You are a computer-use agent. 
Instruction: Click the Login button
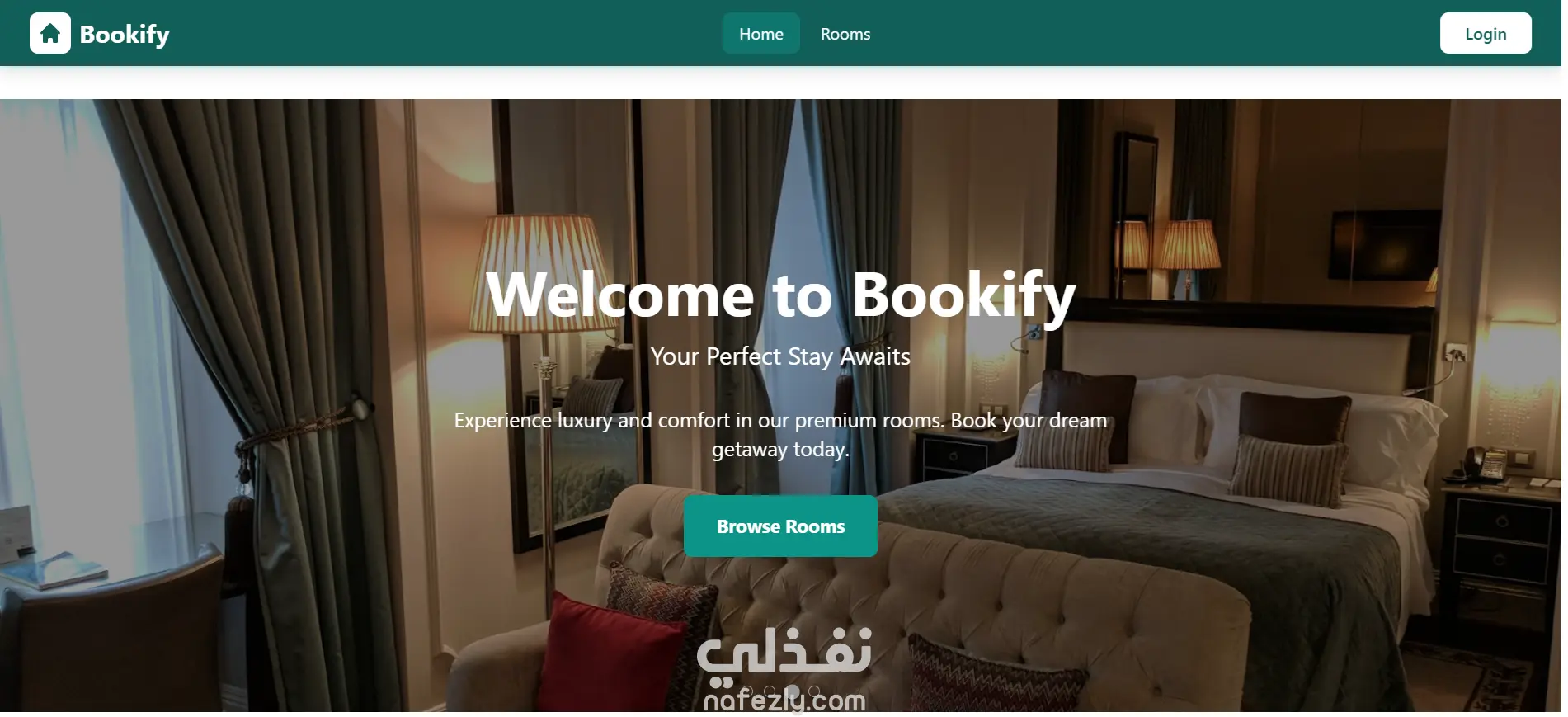point(1485,33)
